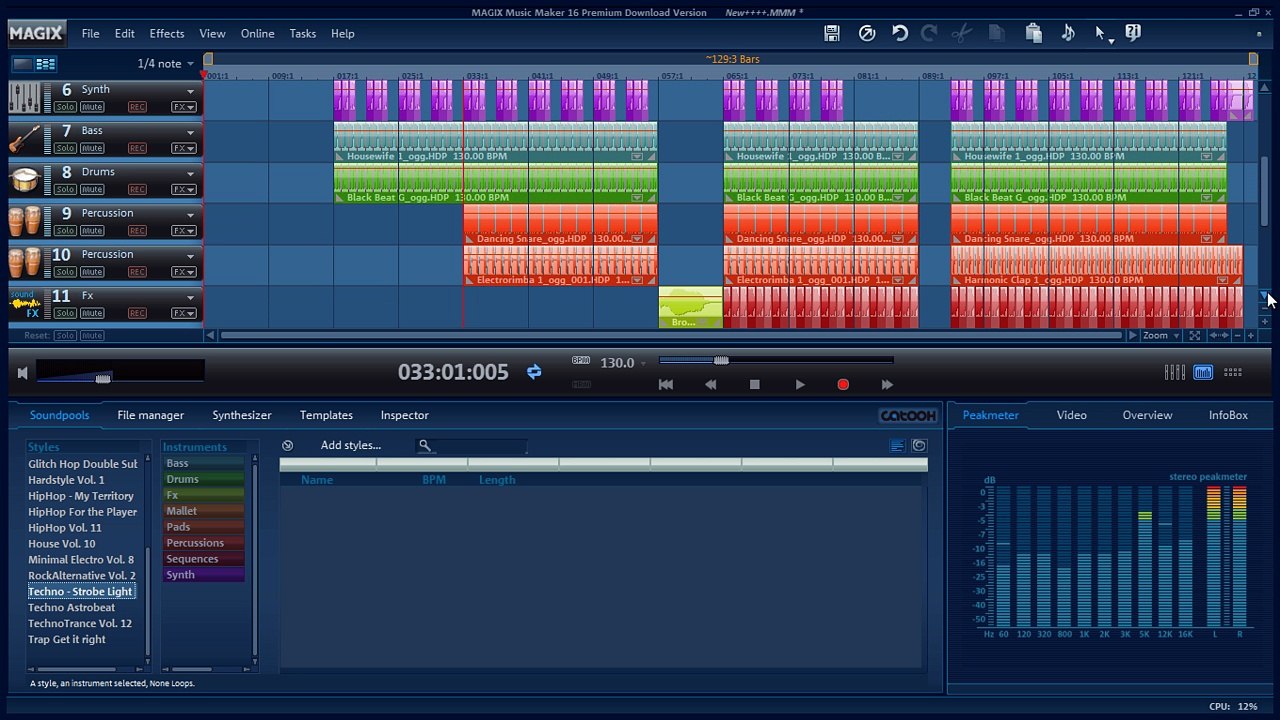Open the context help speech-bubble icon

[1133, 33]
